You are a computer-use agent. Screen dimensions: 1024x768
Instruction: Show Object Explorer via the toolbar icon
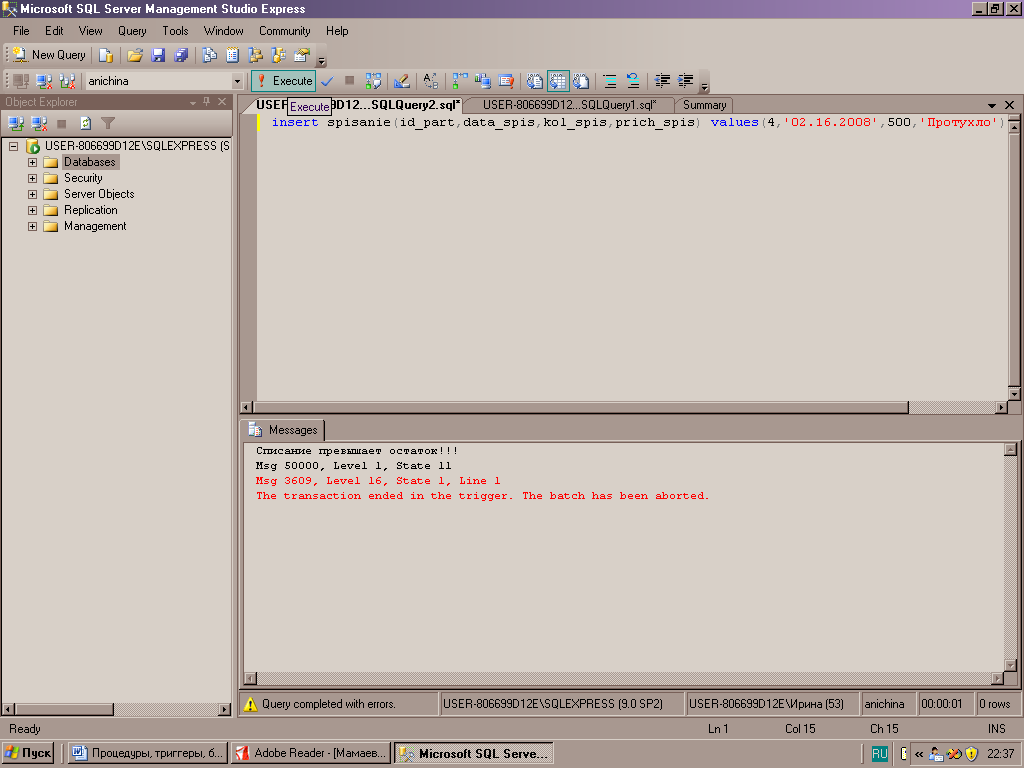pyautogui.click(x=255, y=56)
